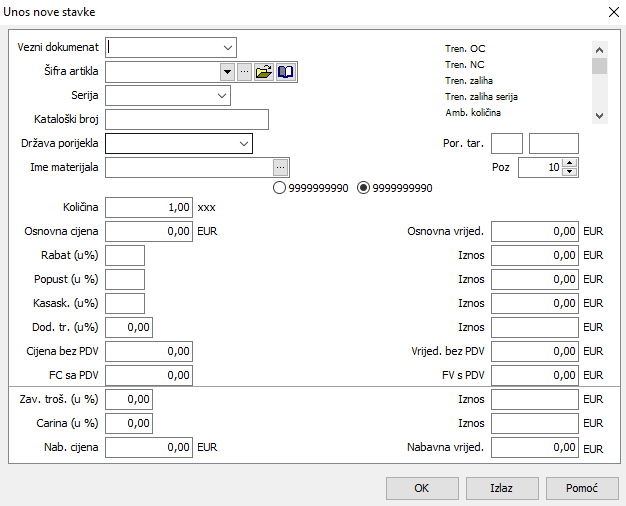Click the open folder icon beside Šifra artikla
The image size is (626, 506).
point(264,72)
